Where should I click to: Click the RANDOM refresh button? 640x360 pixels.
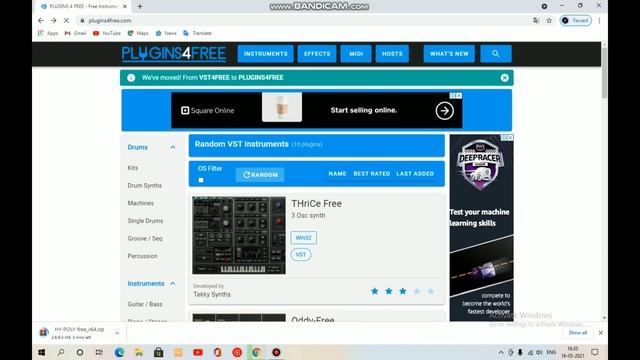260,175
